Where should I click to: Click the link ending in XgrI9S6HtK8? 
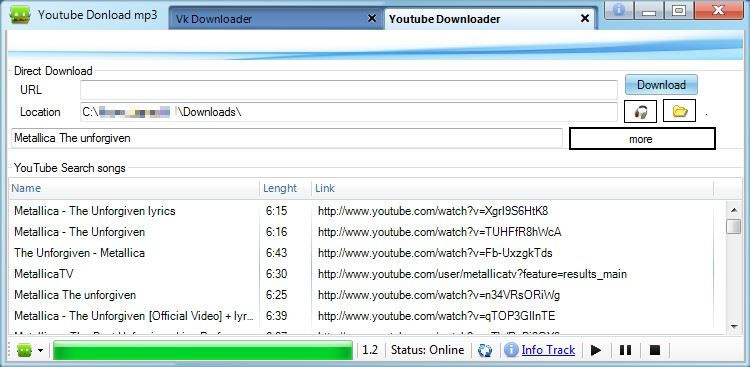[x=433, y=211]
